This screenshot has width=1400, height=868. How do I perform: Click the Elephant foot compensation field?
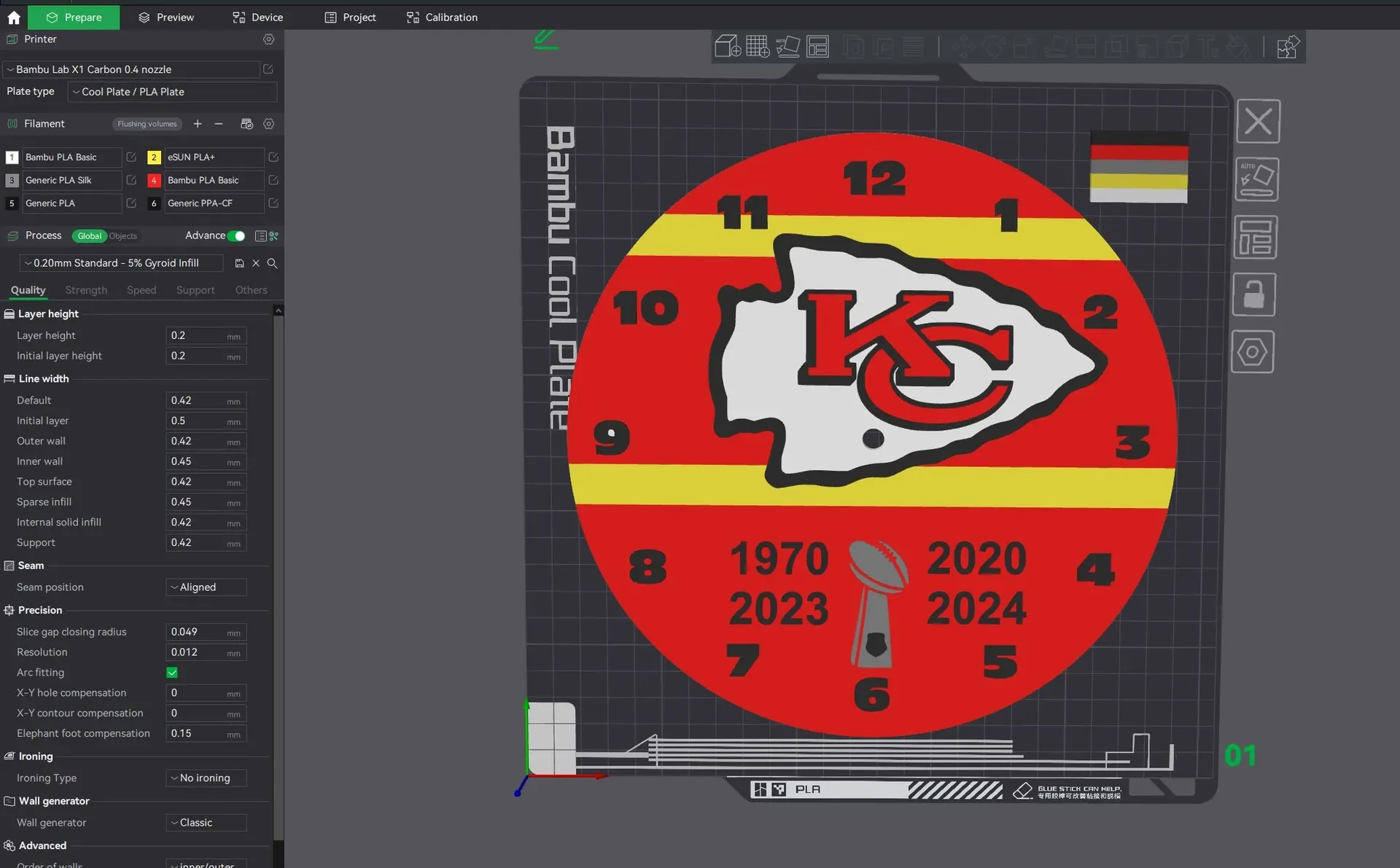pyautogui.click(x=206, y=734)
